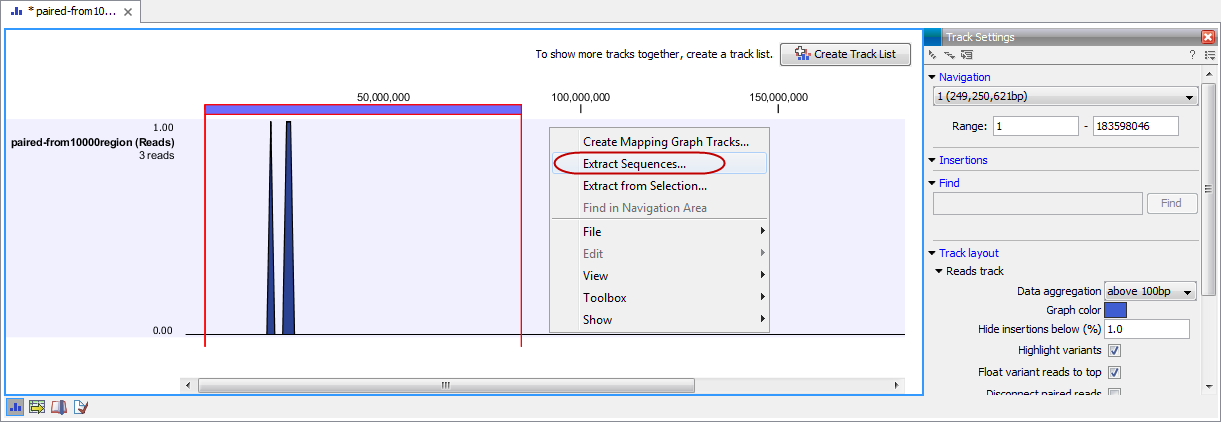Image resolution: width=1221 pixels, height=422 pixels.
Task: Click the horizontal scrollbar right arrow
Action: 896,385
